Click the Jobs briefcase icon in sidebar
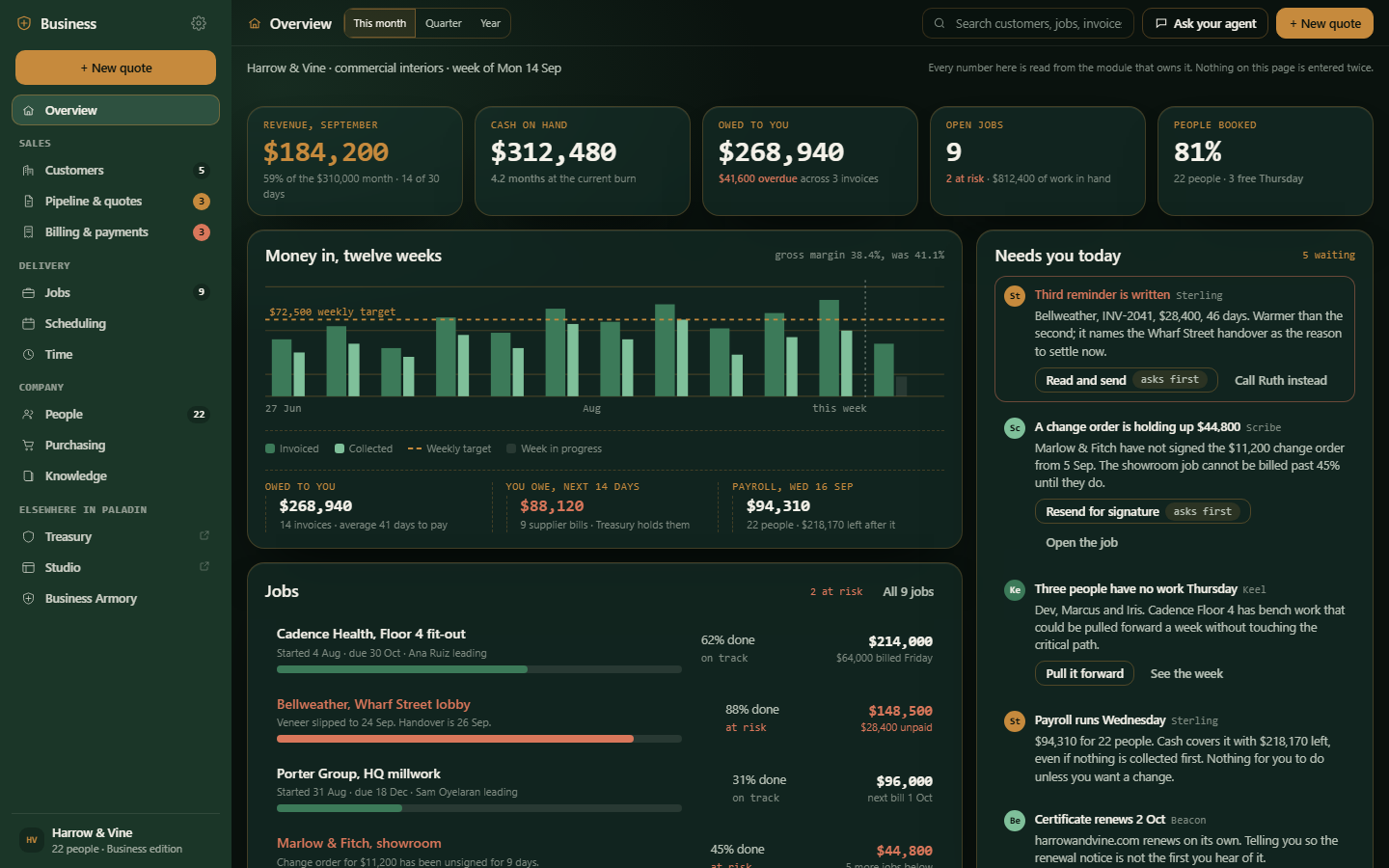 (x=28, y=293)
